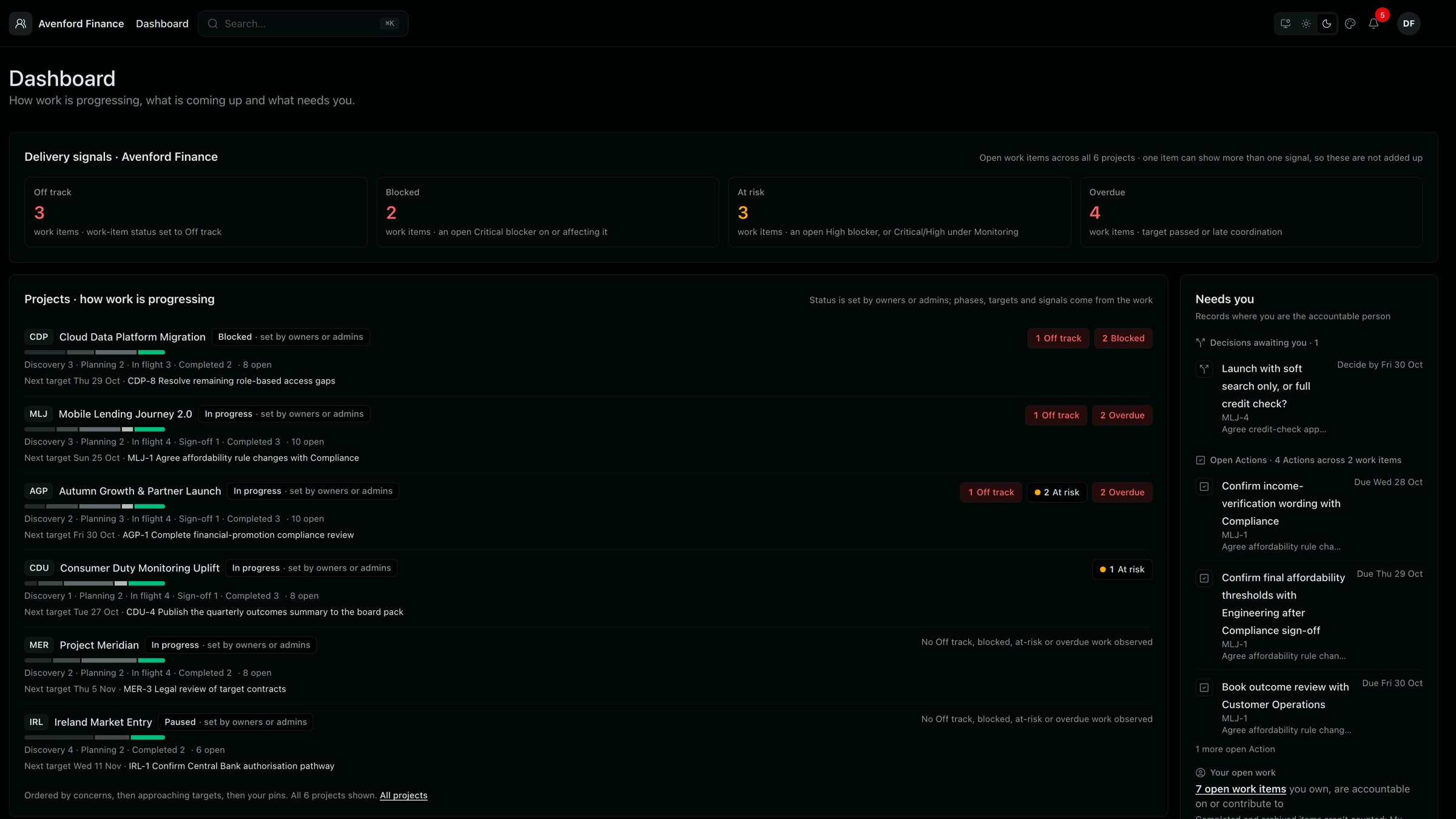Click the 2 At risk badge on AGP
This screenshot has width=1456, height=819.
click(1057, 493)
